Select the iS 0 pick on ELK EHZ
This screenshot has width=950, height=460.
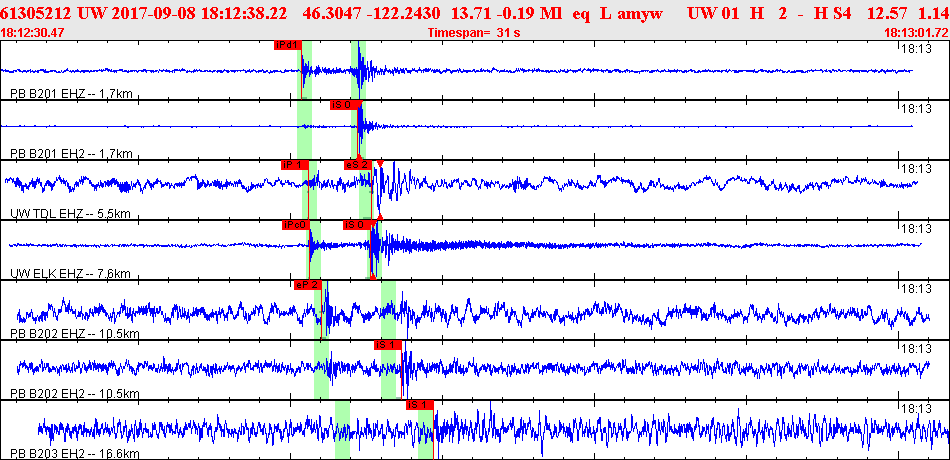click(356, 225)
